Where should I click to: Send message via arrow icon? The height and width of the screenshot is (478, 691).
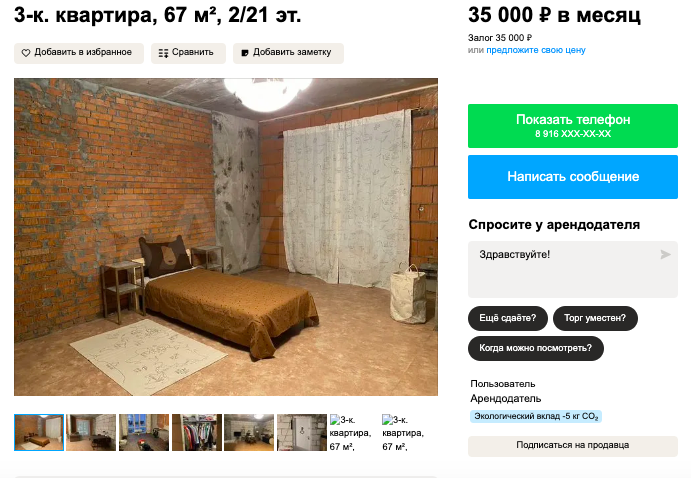click(x=665, y=254)
